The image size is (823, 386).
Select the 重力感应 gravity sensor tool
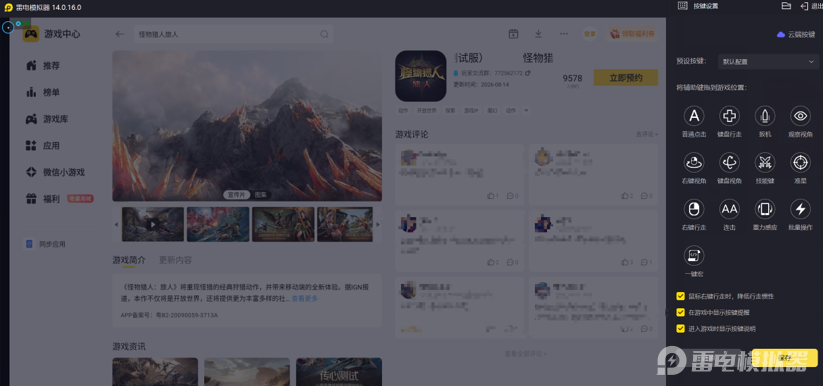click(765, 209)
